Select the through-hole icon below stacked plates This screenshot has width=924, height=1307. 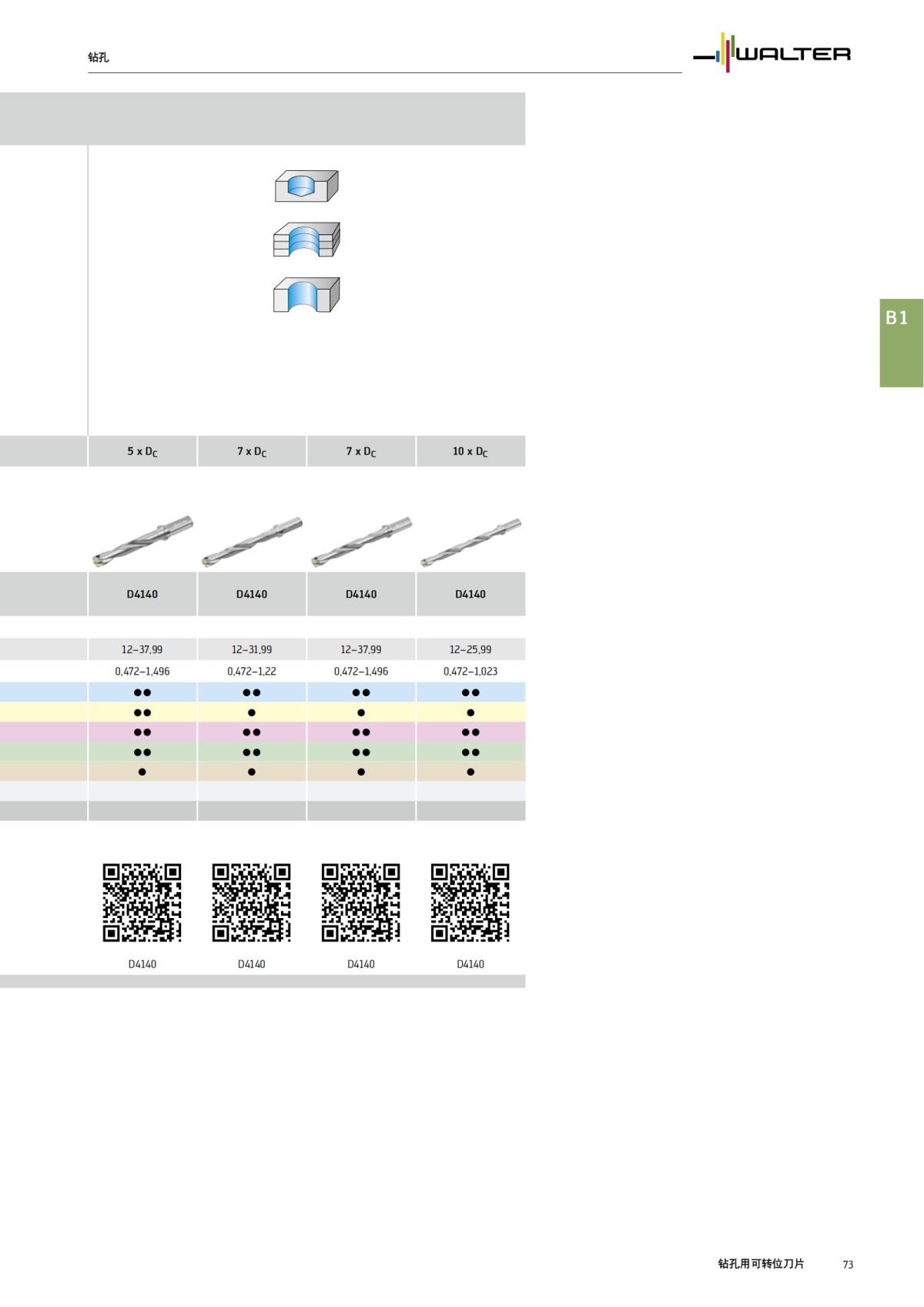(306, 295)
